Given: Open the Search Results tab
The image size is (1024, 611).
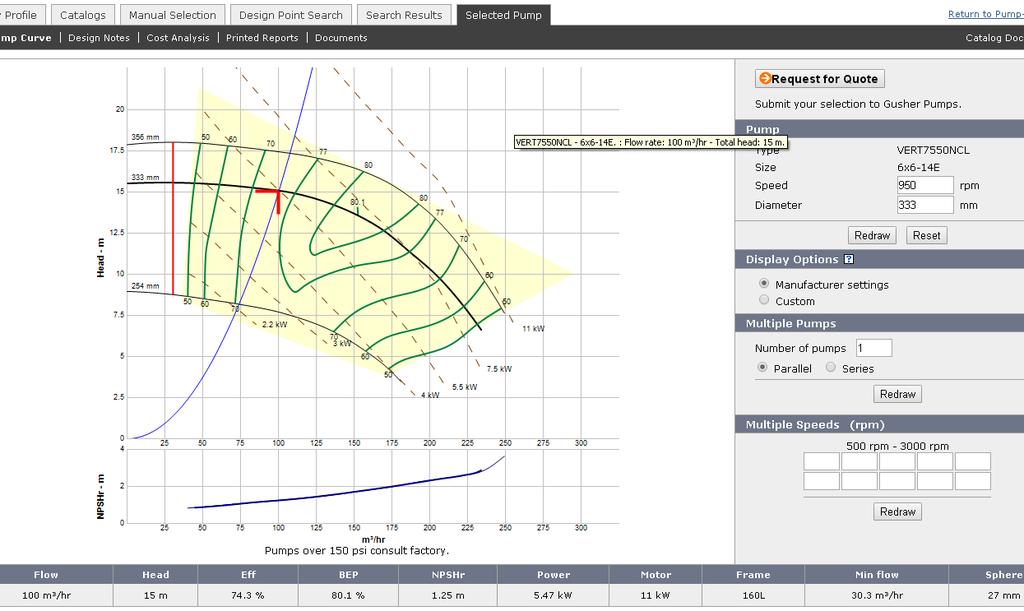Looking at the screenshot, I should [x=404, y=15].
